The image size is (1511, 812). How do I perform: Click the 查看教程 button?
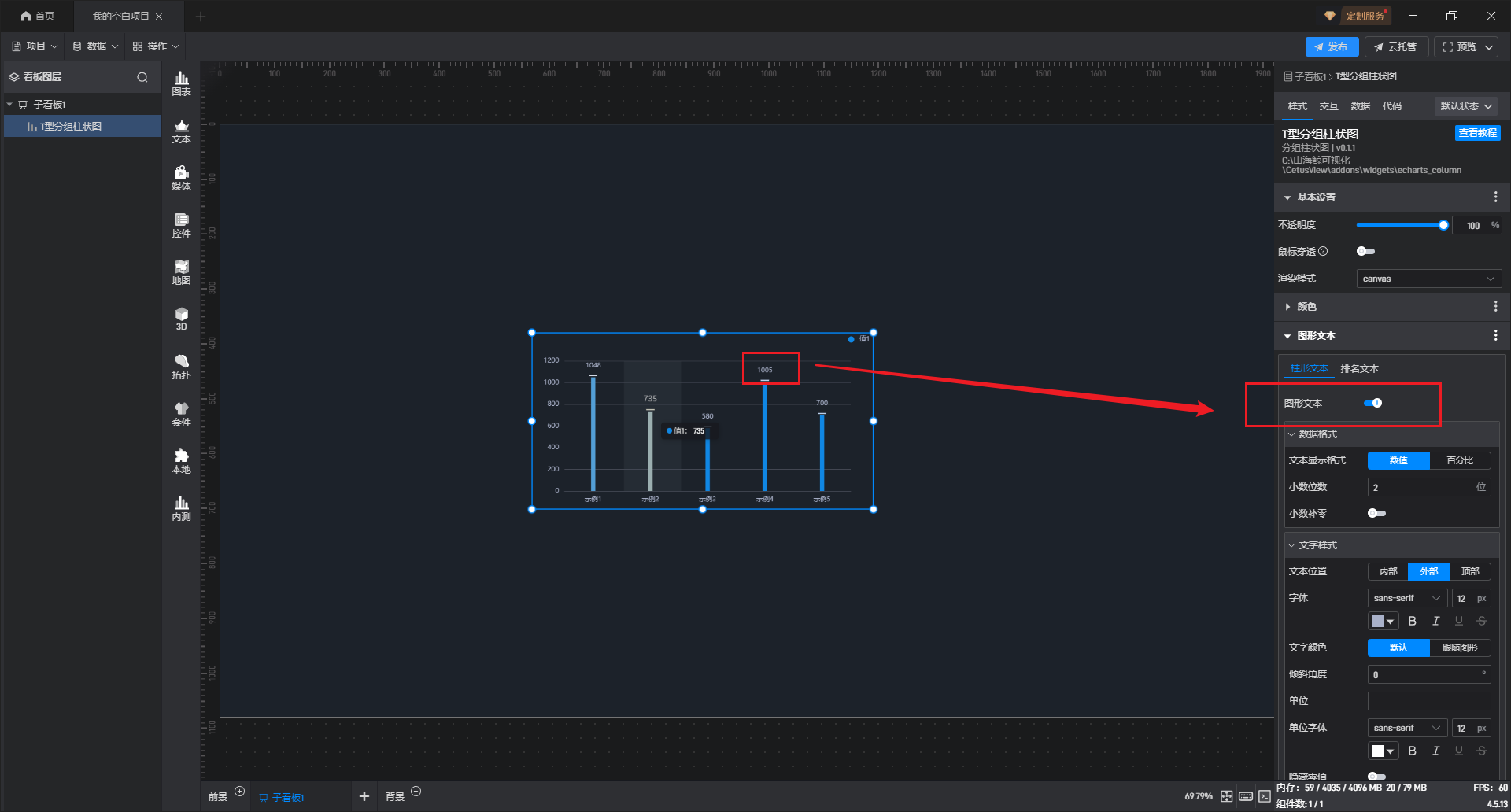click(x=1477, y=133)
